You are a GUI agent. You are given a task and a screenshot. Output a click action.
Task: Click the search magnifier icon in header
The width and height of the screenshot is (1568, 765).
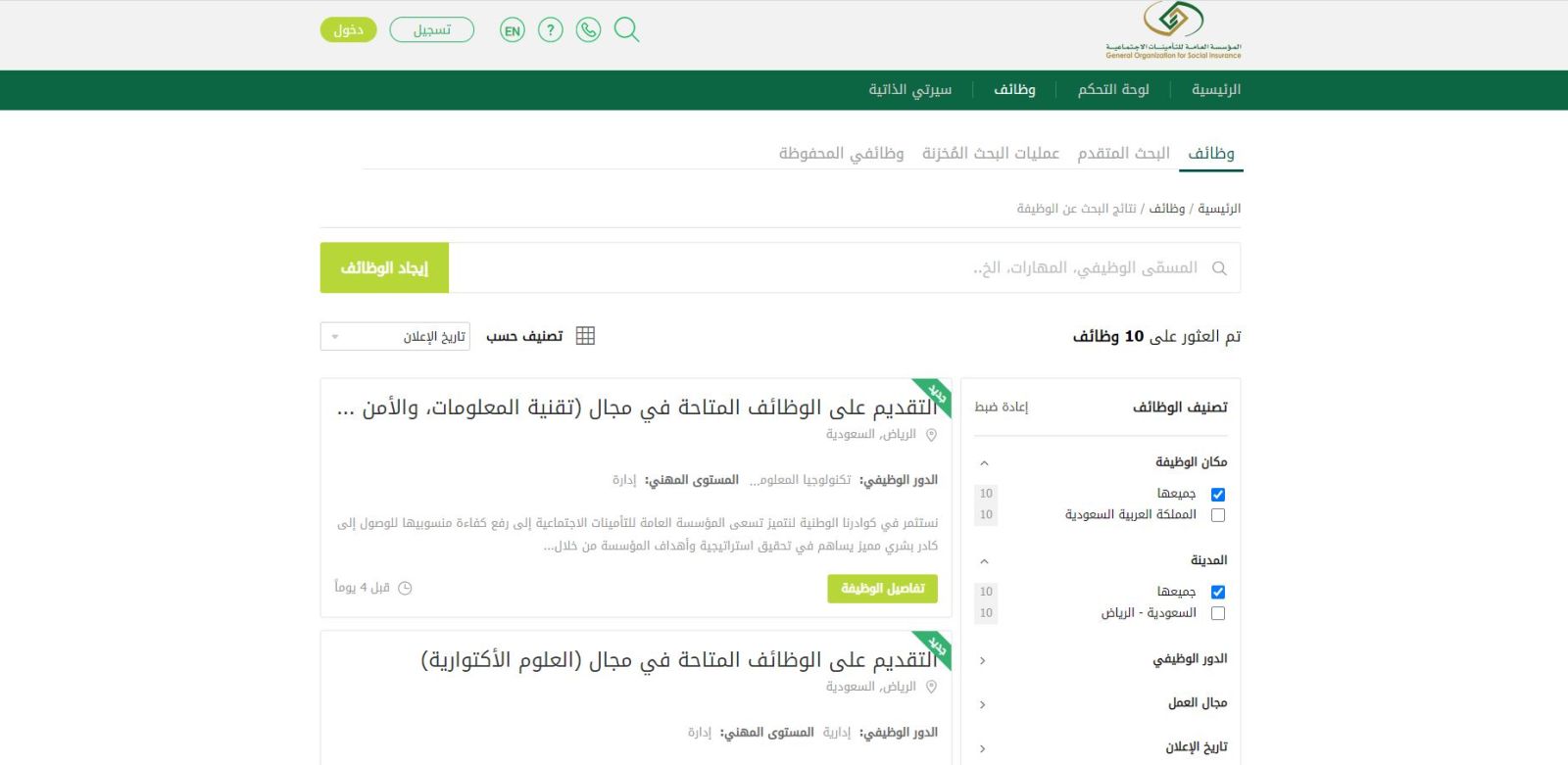627,30
